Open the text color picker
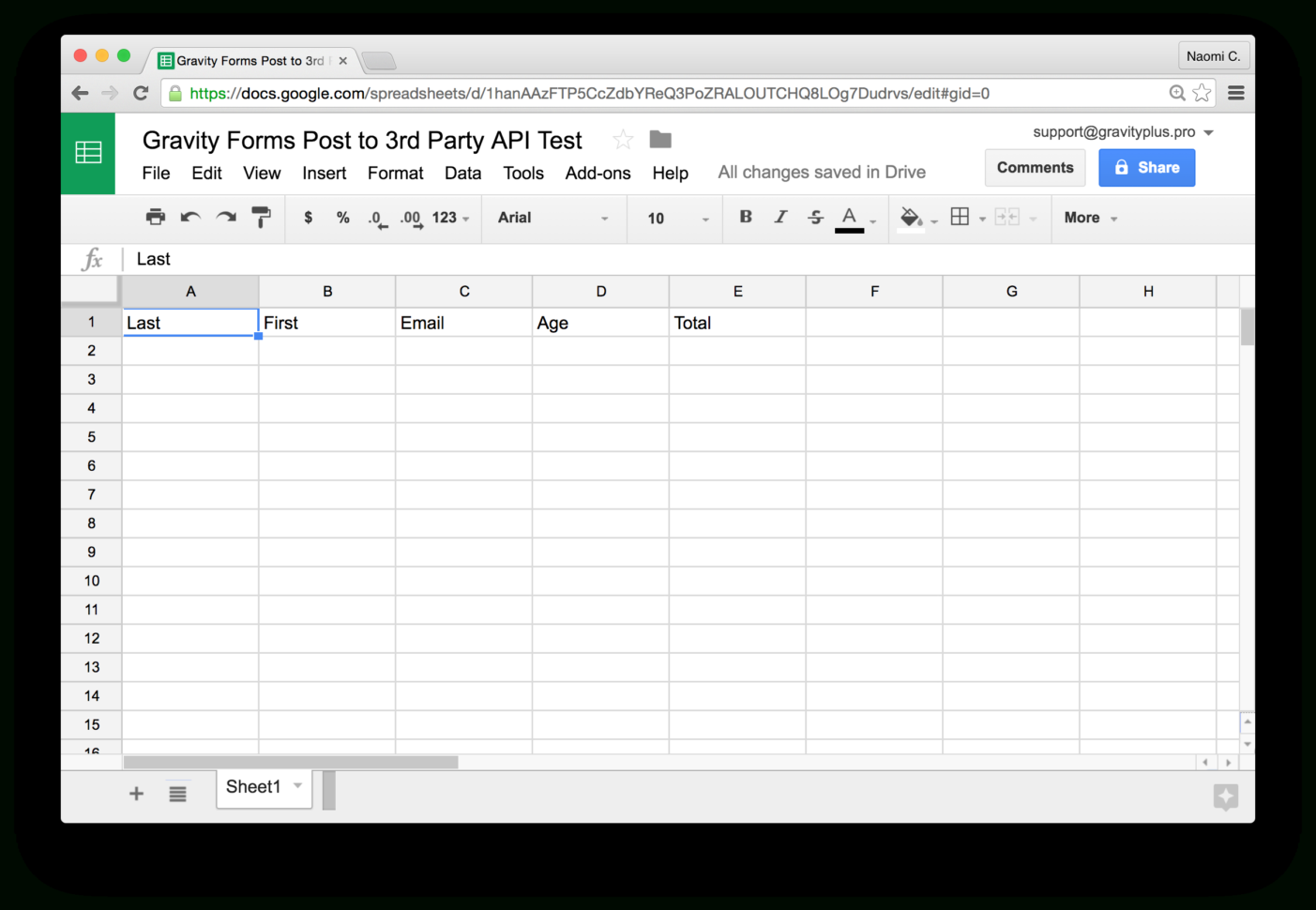The image size is (1316, 910). (849, 217)
